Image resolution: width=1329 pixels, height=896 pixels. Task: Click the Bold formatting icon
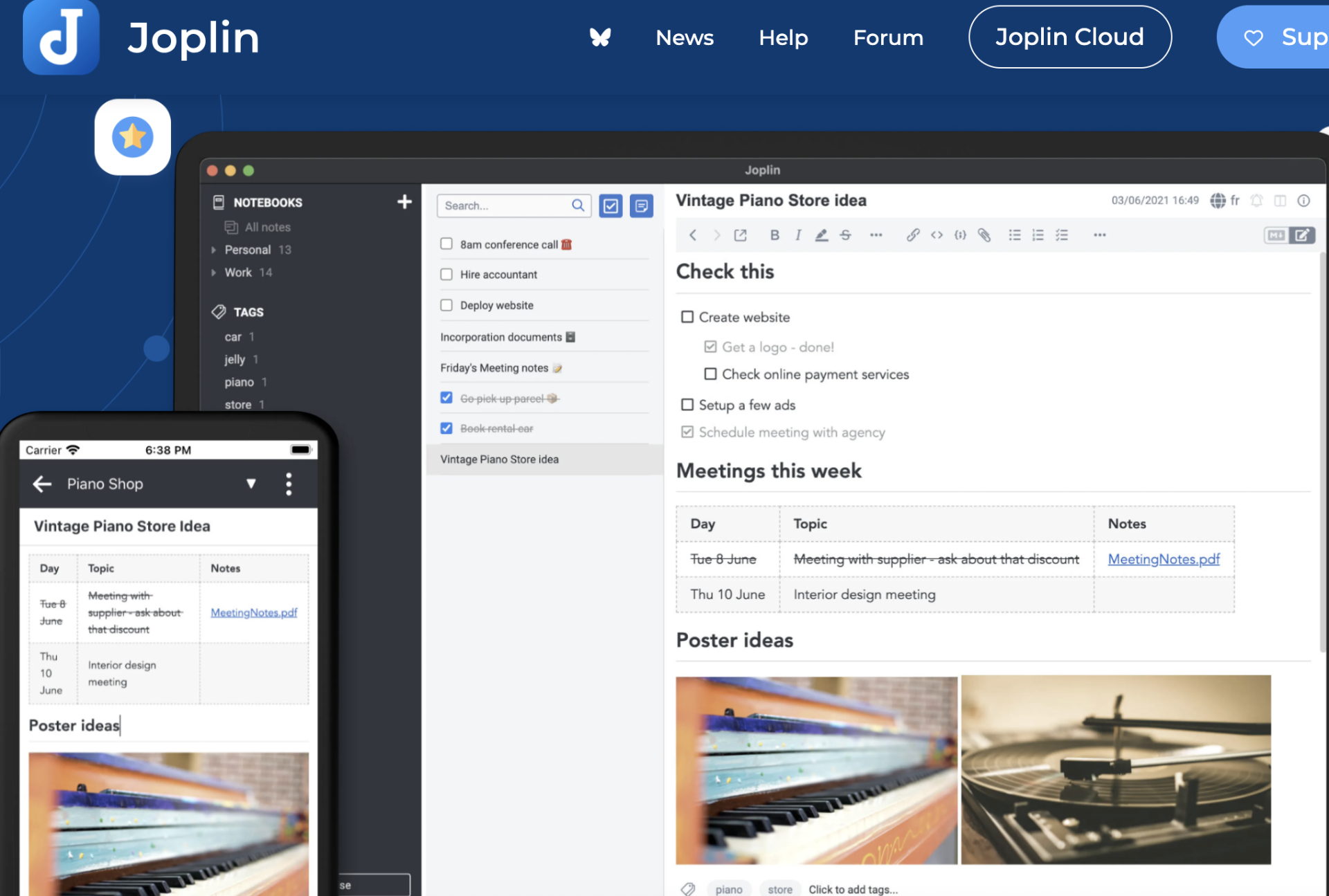coord(775,235)
